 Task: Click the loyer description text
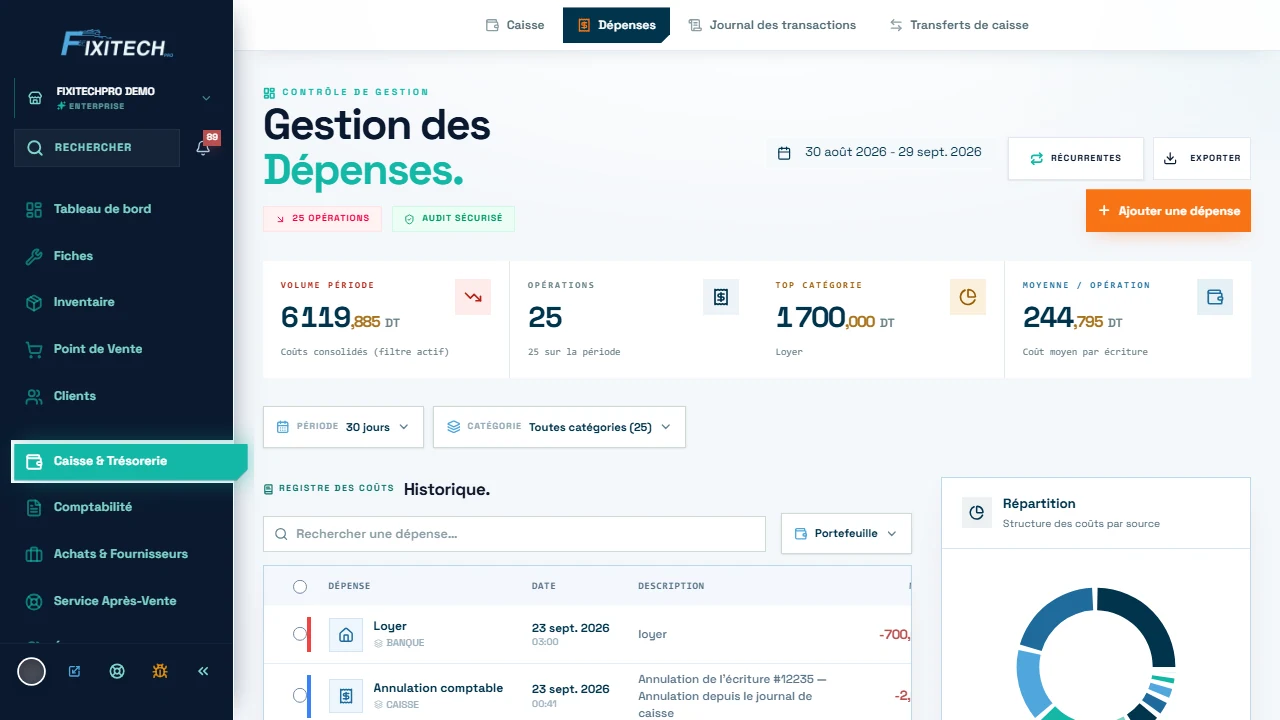[652, 634]
